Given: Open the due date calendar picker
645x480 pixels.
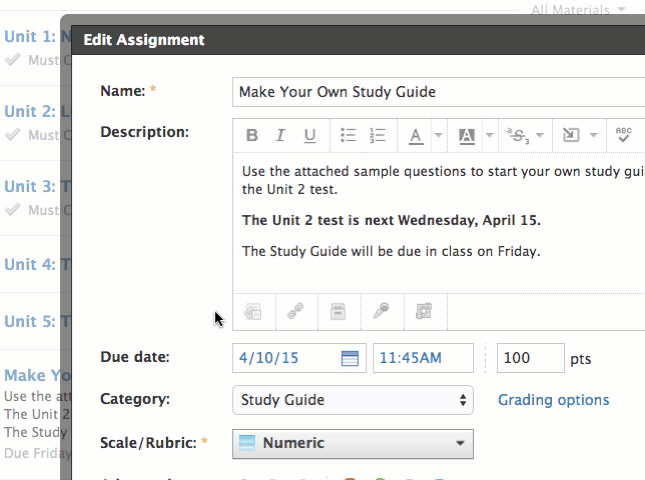Looking at the screenshot, I should click(x=350, y=358).
